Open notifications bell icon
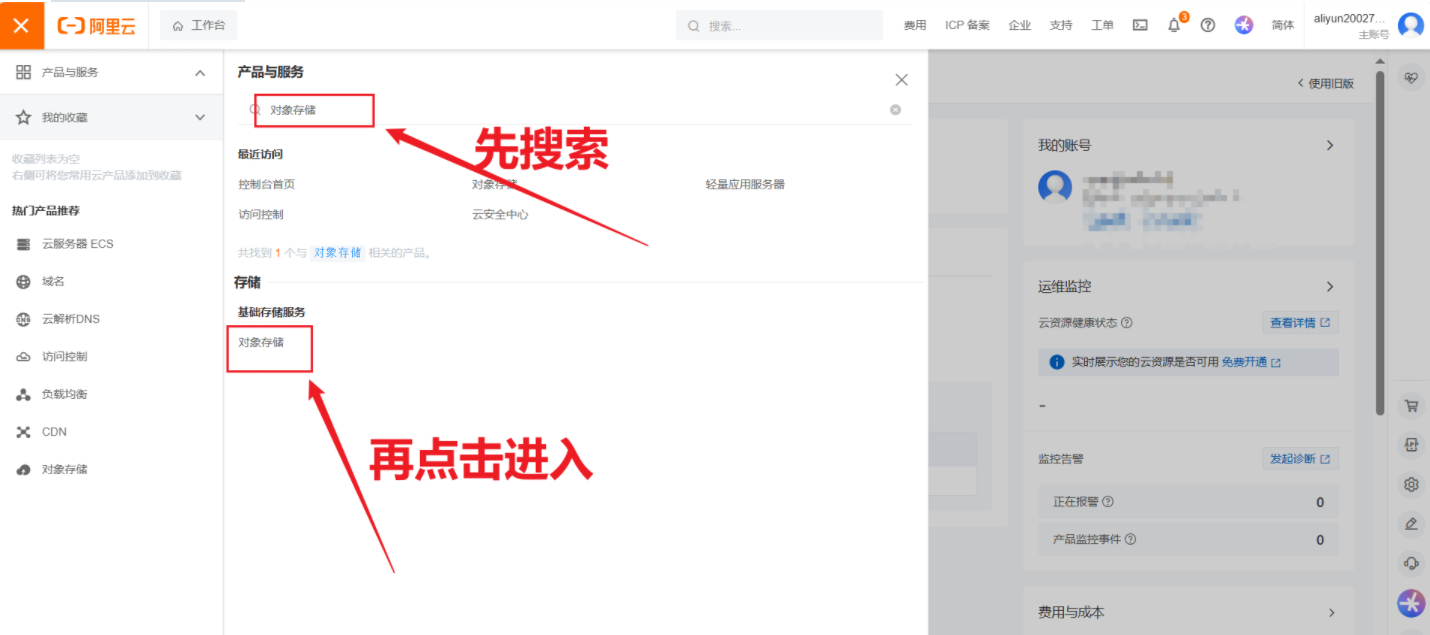 tap(1174, 25)
